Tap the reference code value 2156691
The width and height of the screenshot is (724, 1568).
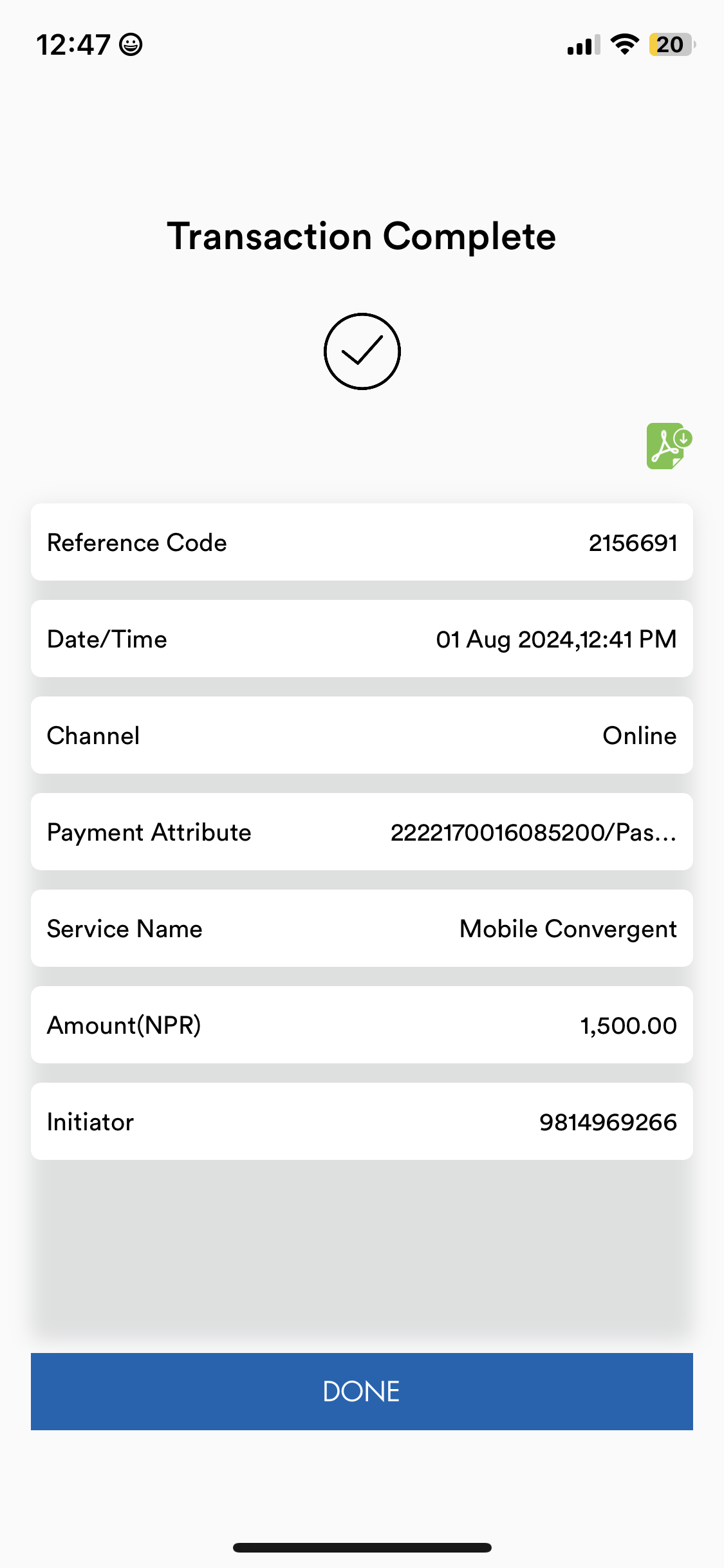coord(633,543)
